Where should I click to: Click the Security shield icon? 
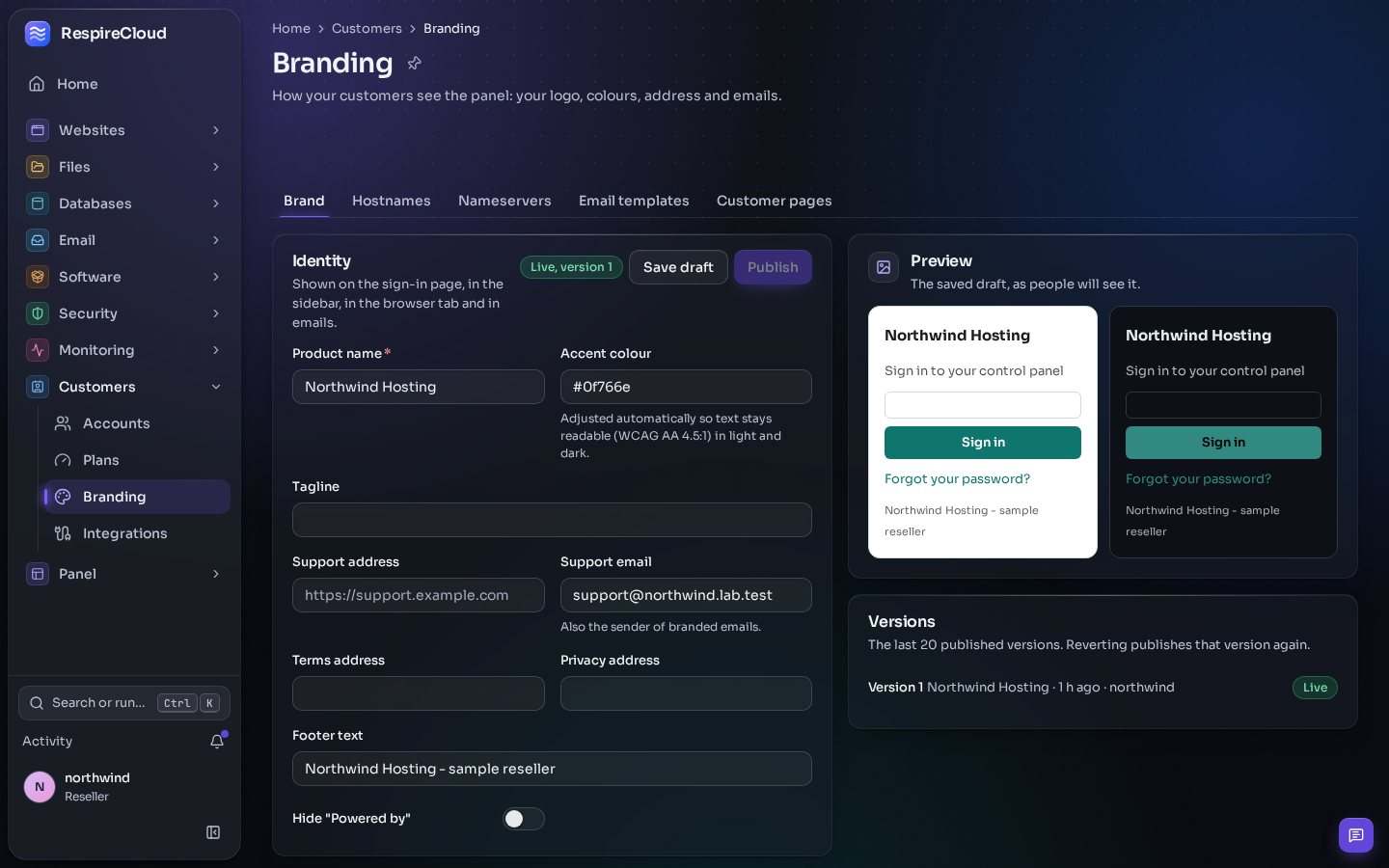point(38,313)
